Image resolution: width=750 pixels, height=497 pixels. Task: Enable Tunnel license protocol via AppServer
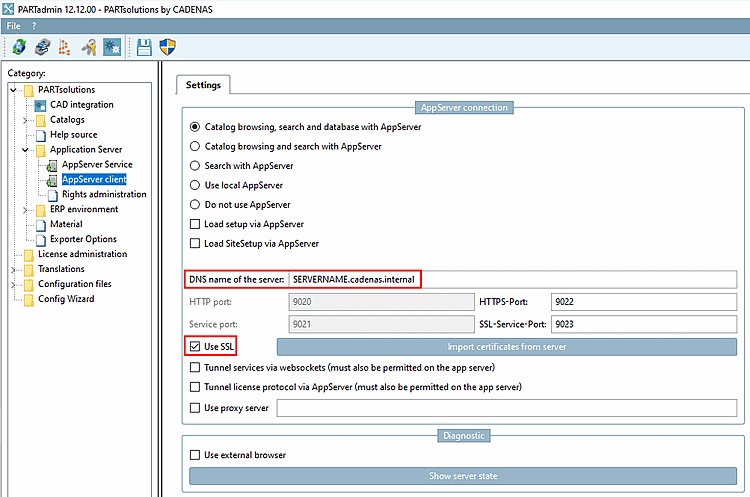pos(195,387)
